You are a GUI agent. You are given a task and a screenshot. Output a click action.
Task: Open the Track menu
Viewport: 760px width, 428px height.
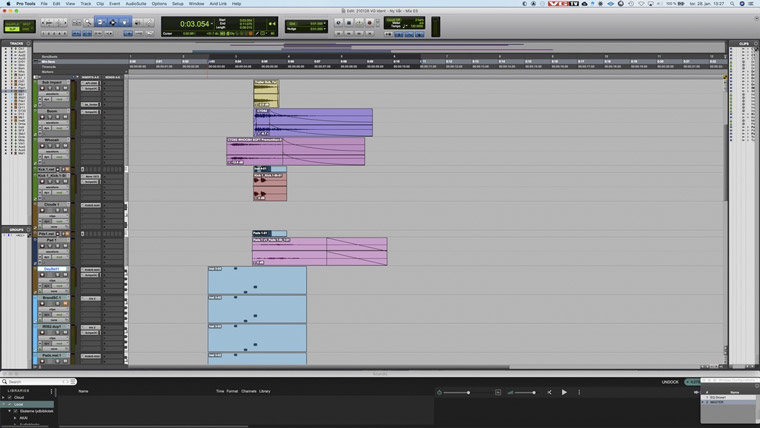(85, 3)
